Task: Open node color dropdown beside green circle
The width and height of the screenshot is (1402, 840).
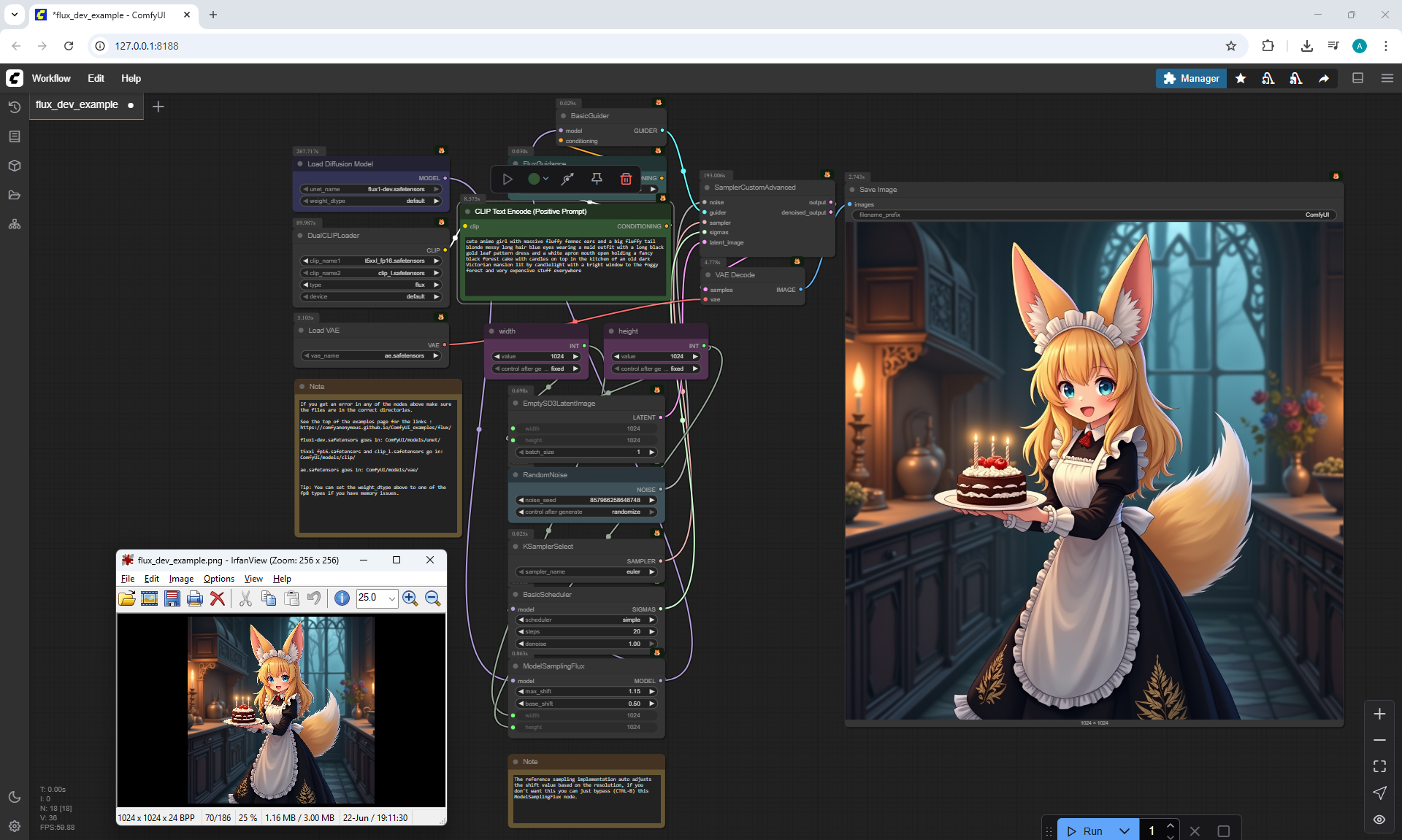Action: pyautogui.click(x=545, y=179)
